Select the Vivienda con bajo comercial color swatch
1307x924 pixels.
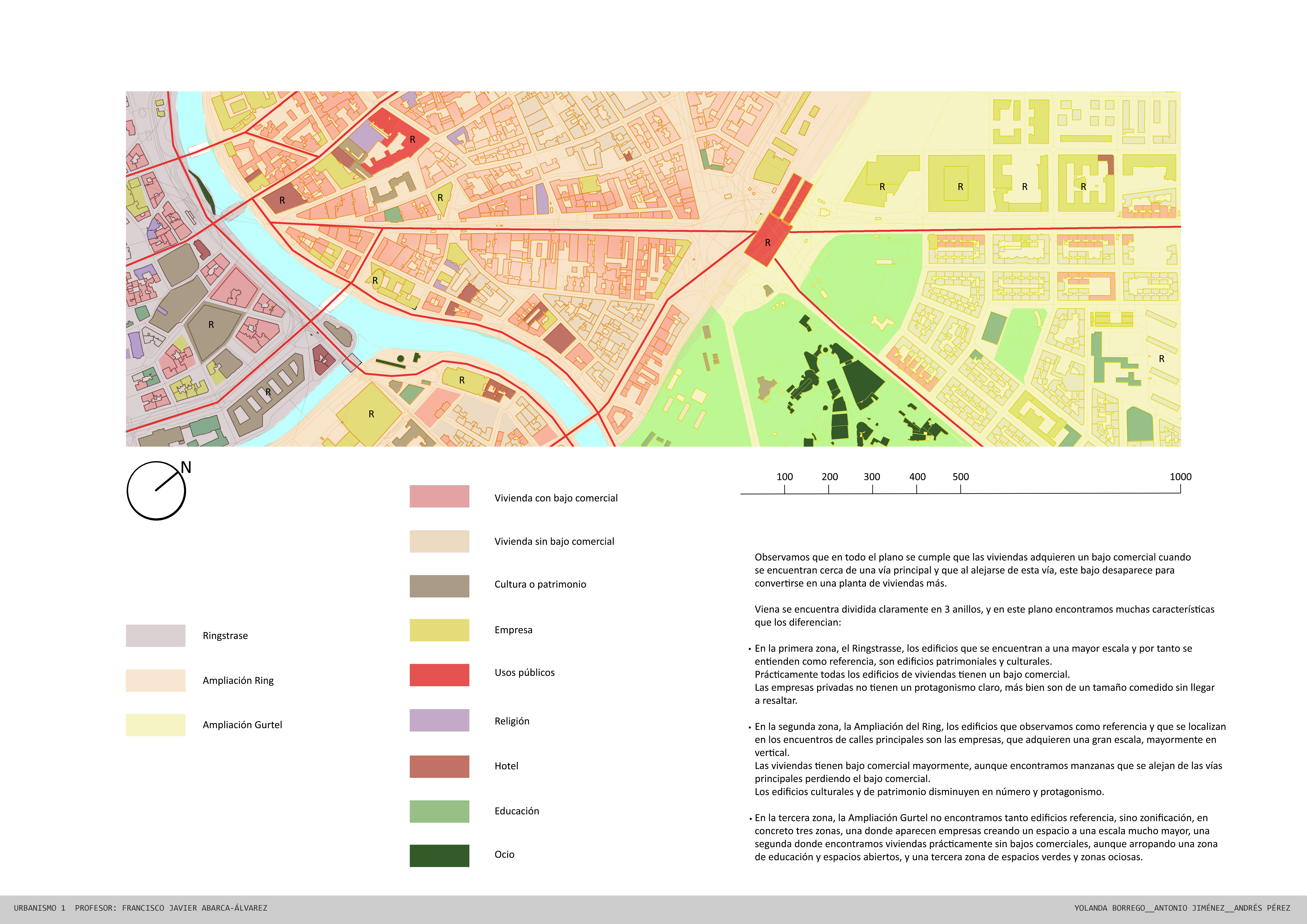click(439, 496)
